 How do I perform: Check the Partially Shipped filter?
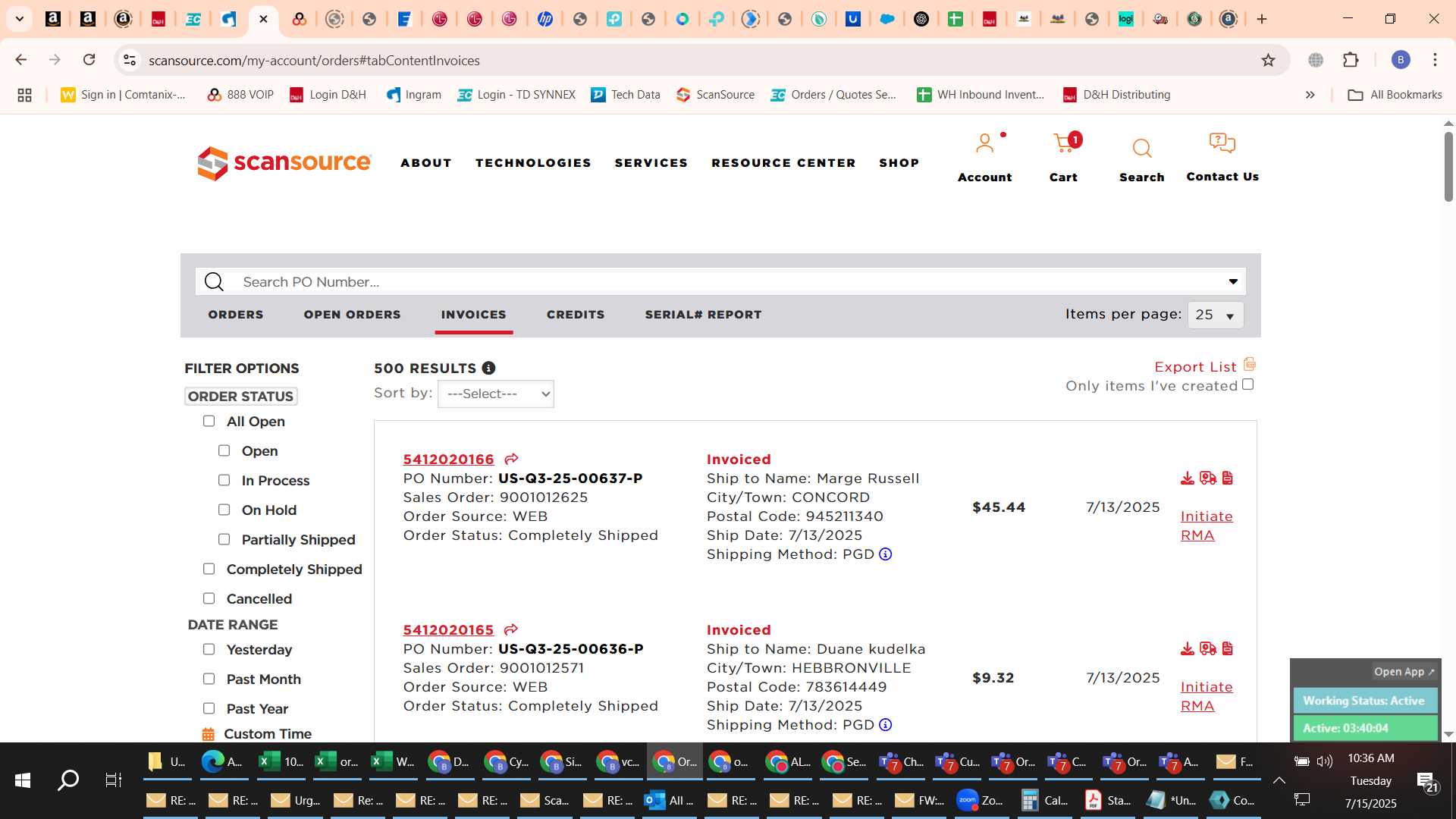(224, 539)
